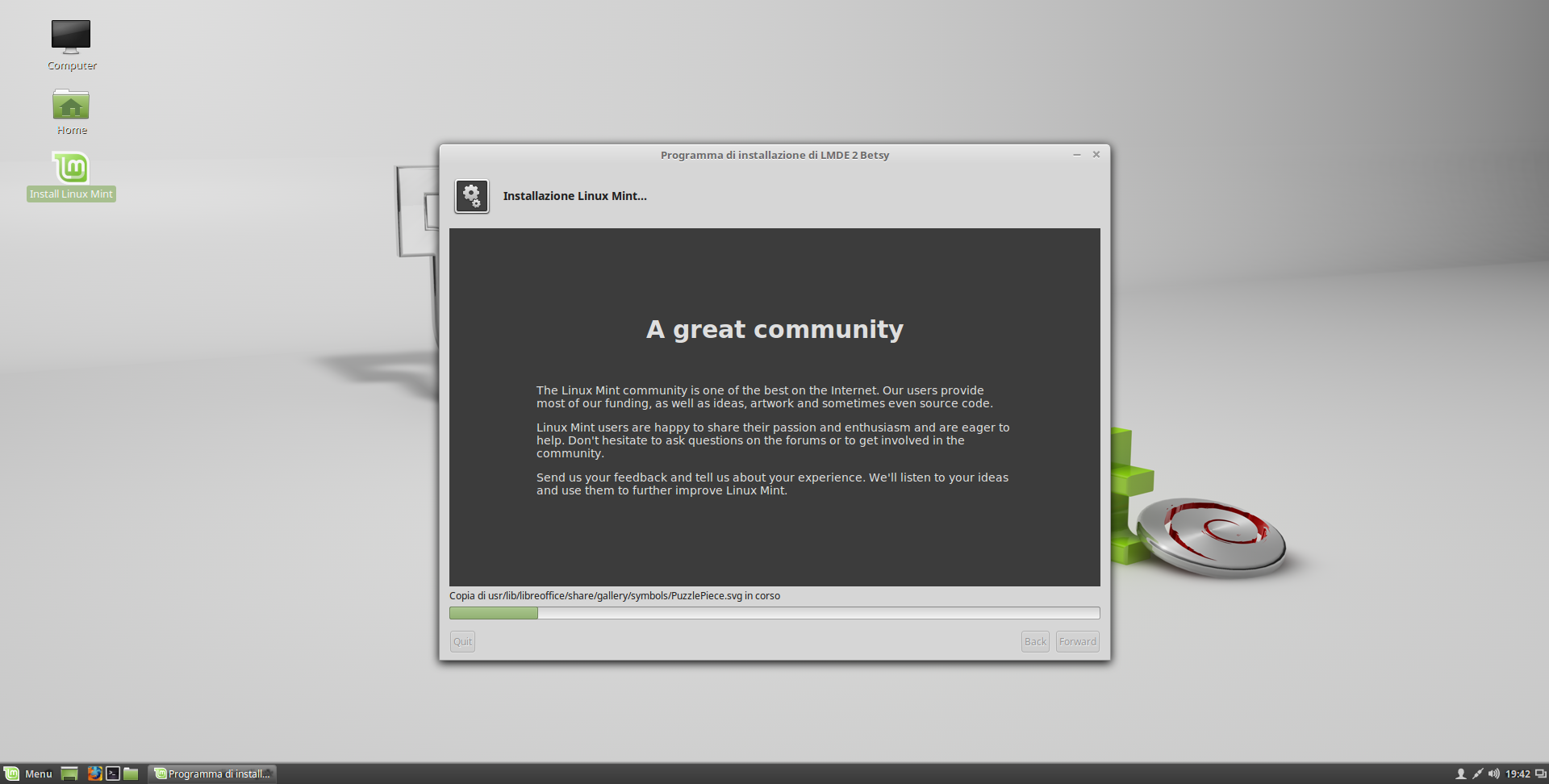Click the paragraph starting 'Linux Mint users are happy'
The height and width of the screenshot is (784, 1549).
[x=773, y=440]
